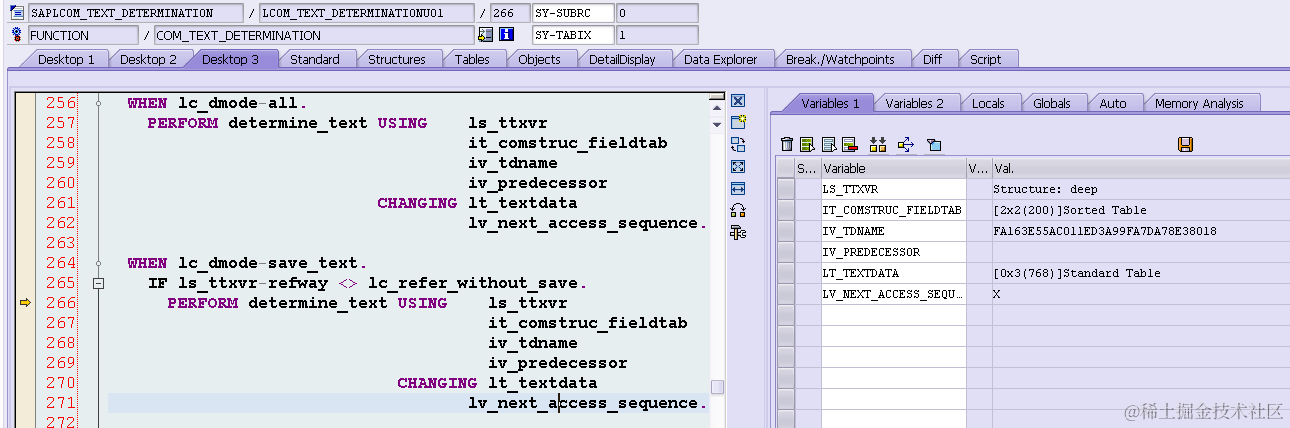Click the COM_TEXT_DETERMINATION function name field
The height and width of the screenshot is (428, 1290).
coord(313,35)
